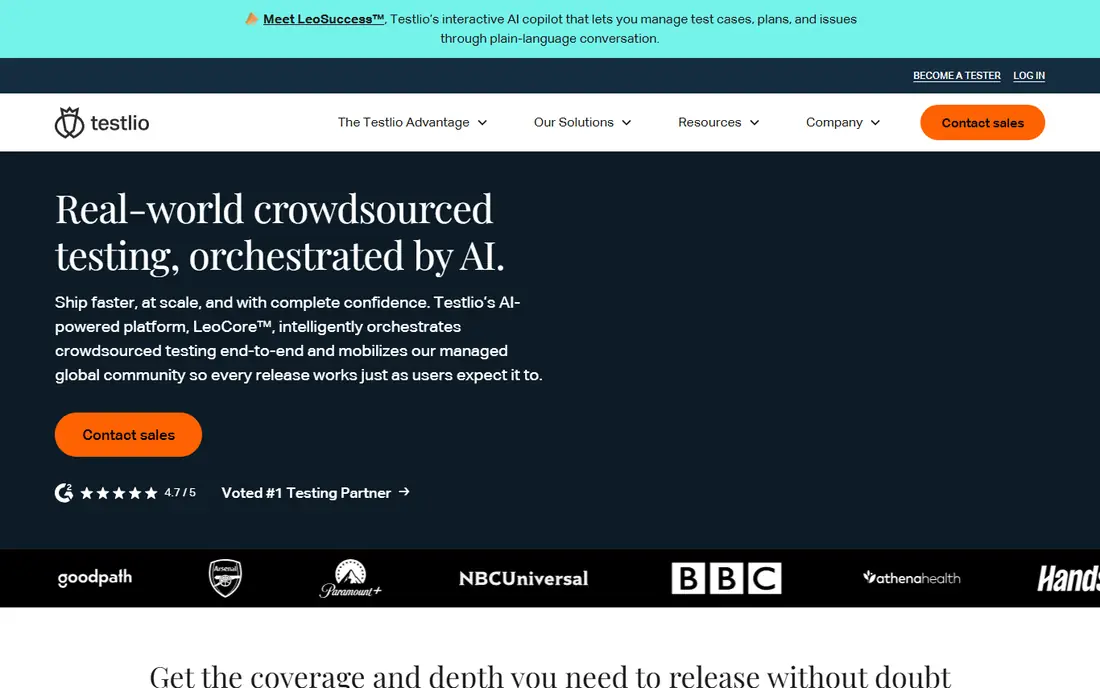Screen dimensions: 1100x688
Task: Expand the Company chevron
Action: 876,123
